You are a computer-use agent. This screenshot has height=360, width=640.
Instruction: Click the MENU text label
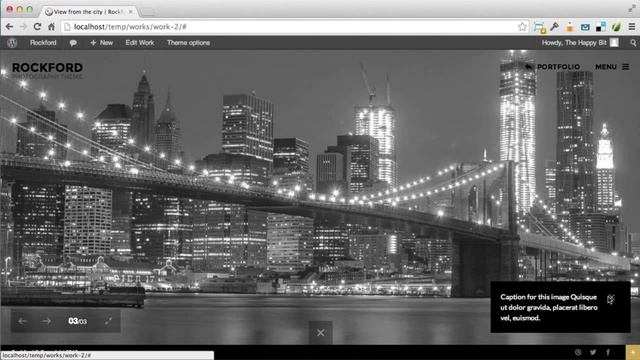tap(606, 67)
